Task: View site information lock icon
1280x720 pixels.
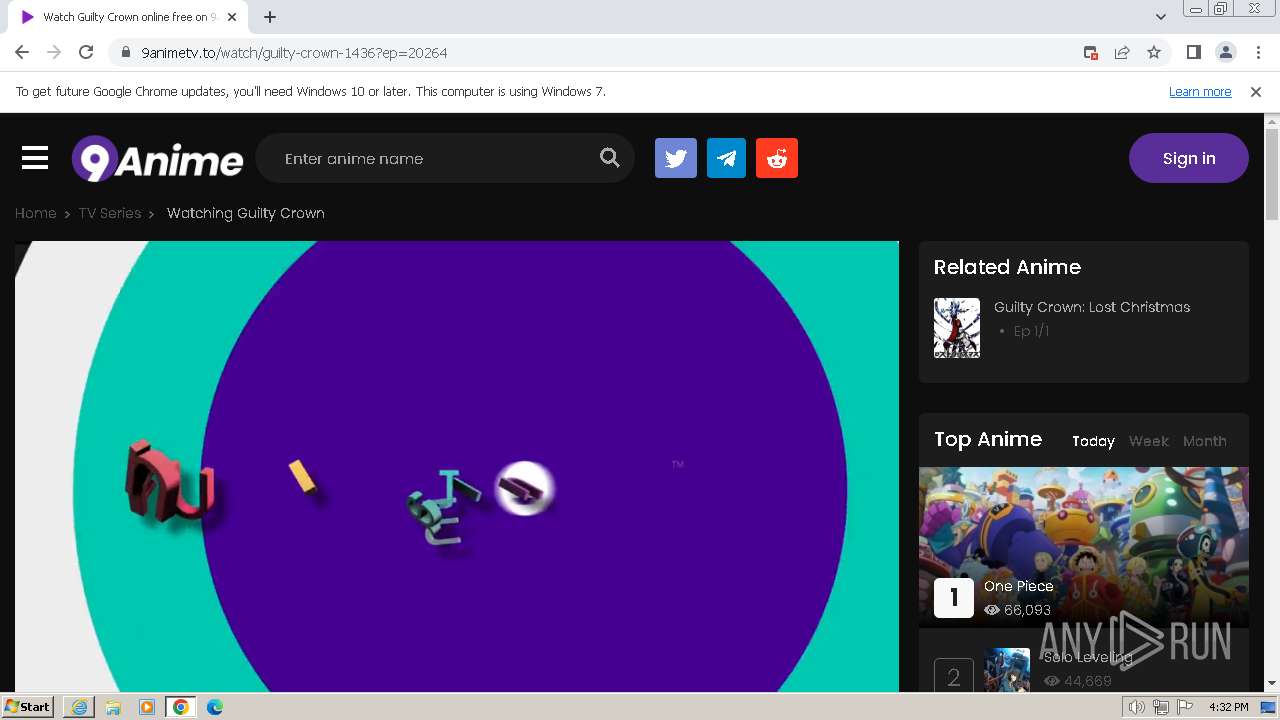Action: click(x=126, y=52)
